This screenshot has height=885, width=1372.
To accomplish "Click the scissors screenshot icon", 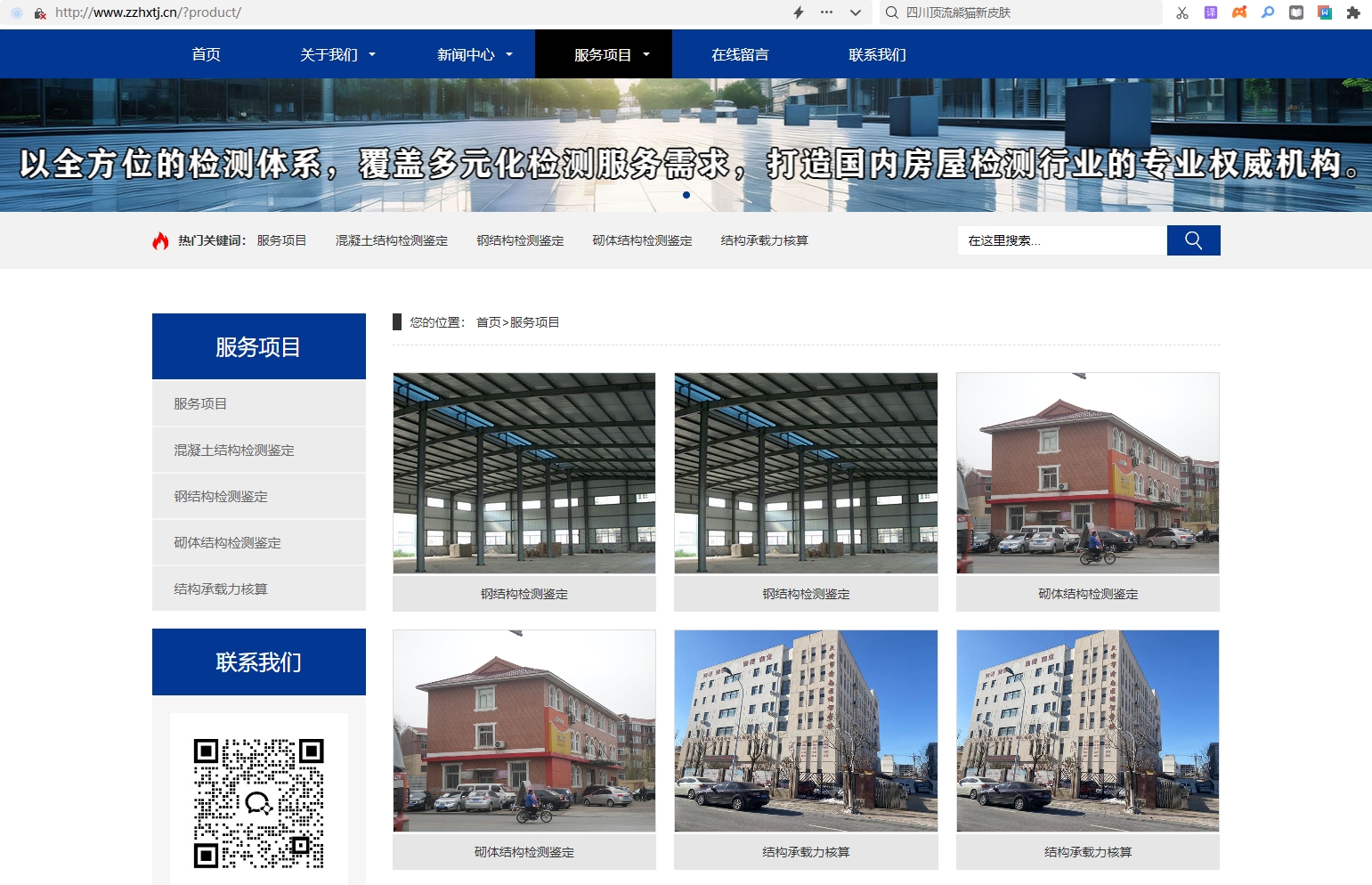I will (x=1181, y=12).
